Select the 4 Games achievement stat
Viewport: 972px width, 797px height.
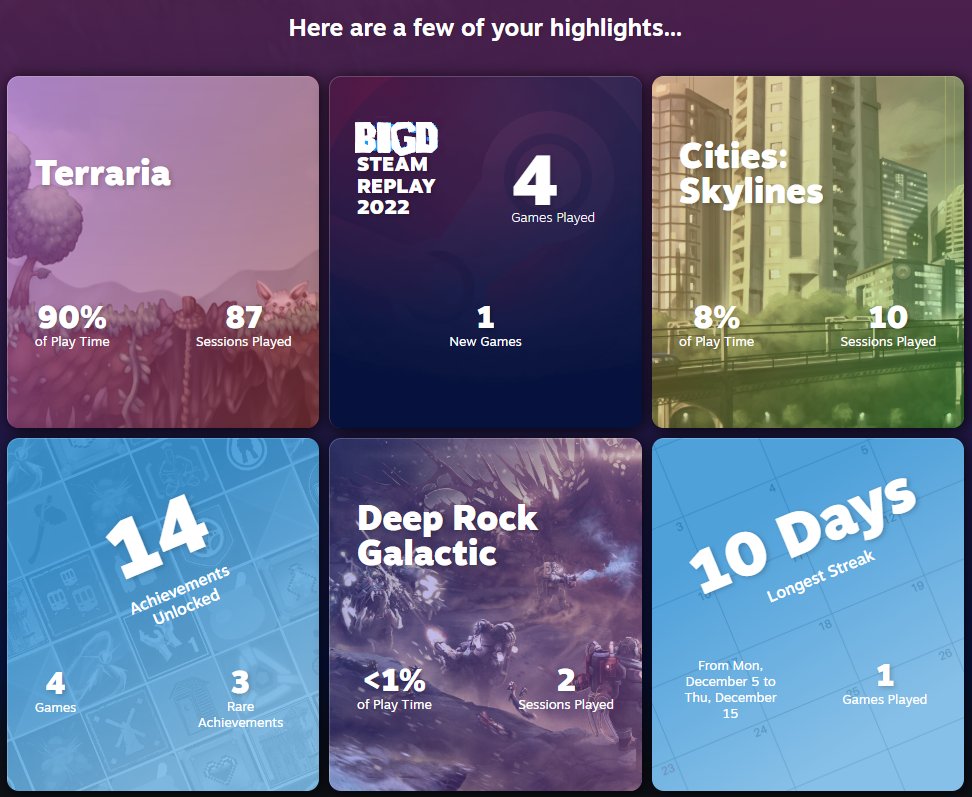[55, 692]
